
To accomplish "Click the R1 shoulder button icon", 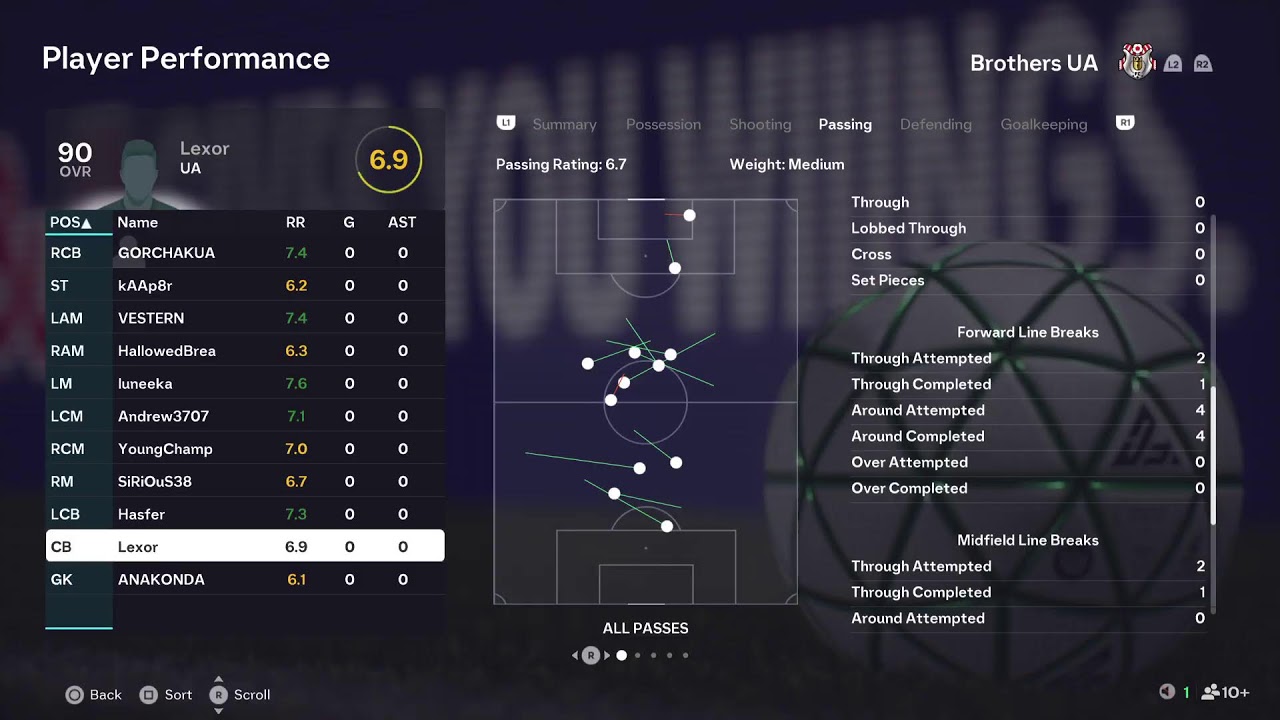I will coord(1125,123).
